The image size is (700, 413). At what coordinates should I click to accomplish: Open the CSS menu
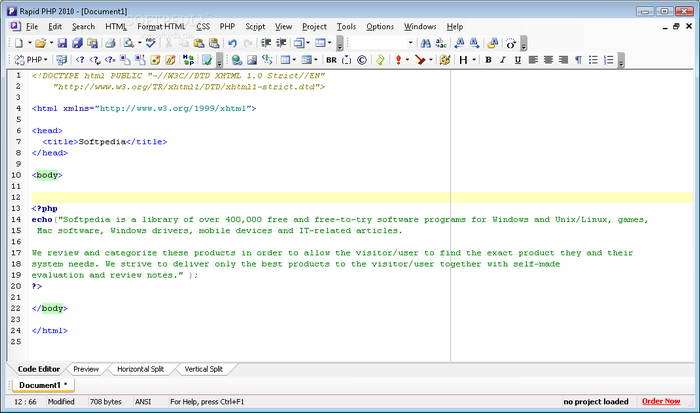pos(203,27)
